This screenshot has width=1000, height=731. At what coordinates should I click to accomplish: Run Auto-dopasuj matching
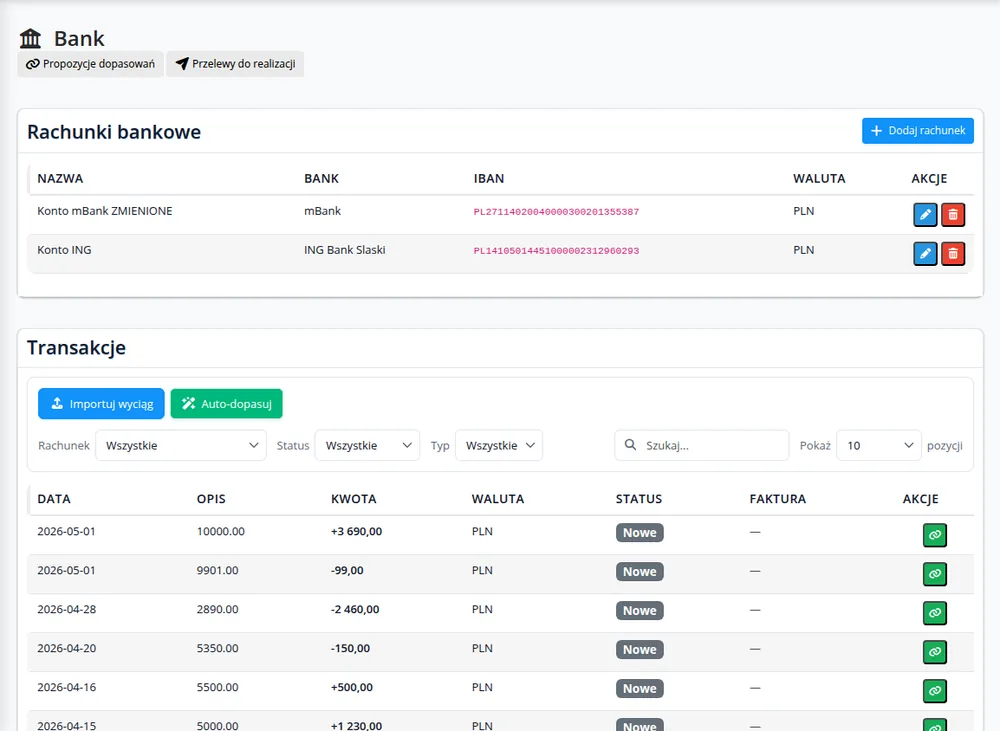(x=226, y=404)
